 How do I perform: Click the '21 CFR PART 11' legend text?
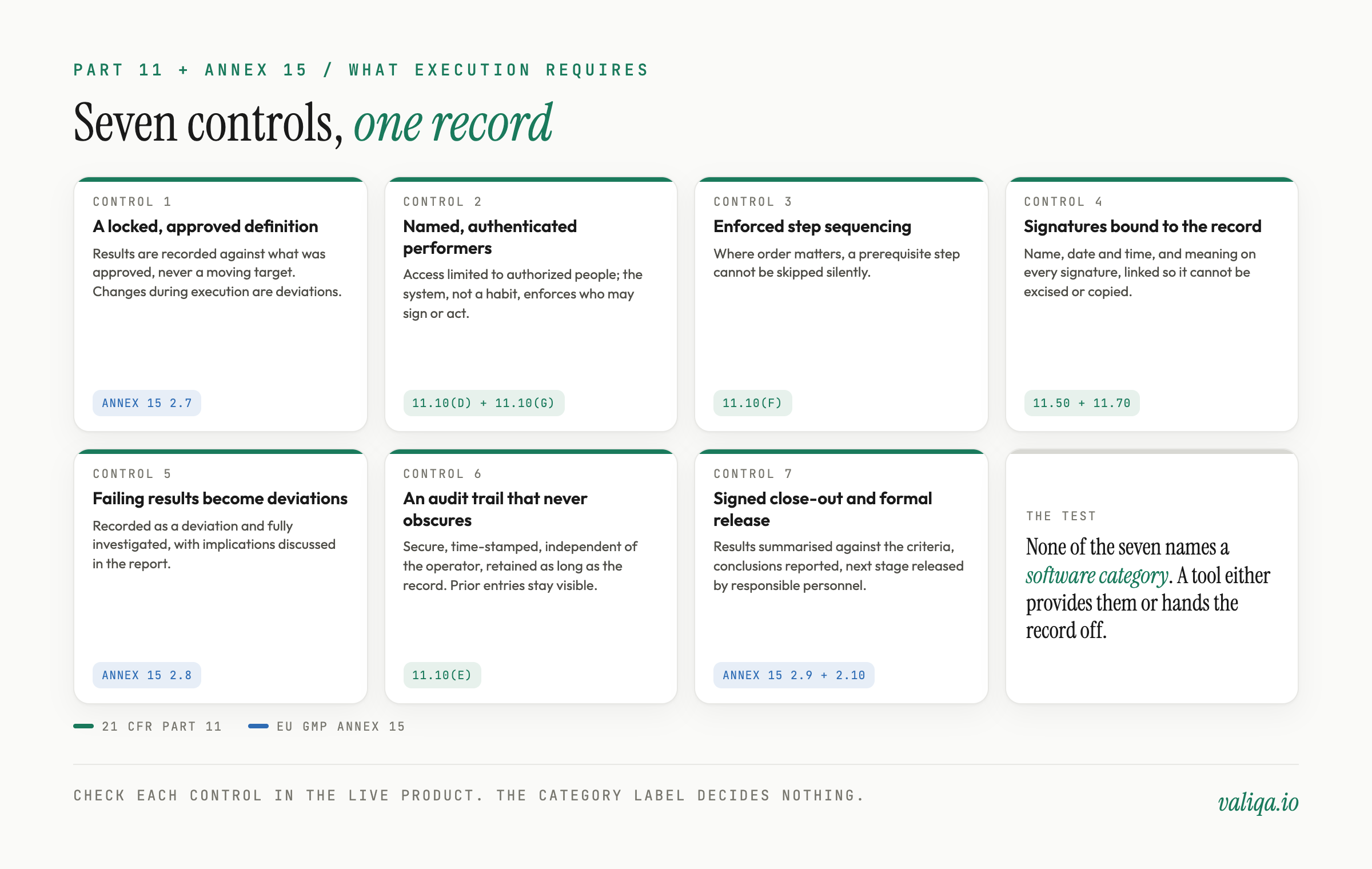click(162, 727)
